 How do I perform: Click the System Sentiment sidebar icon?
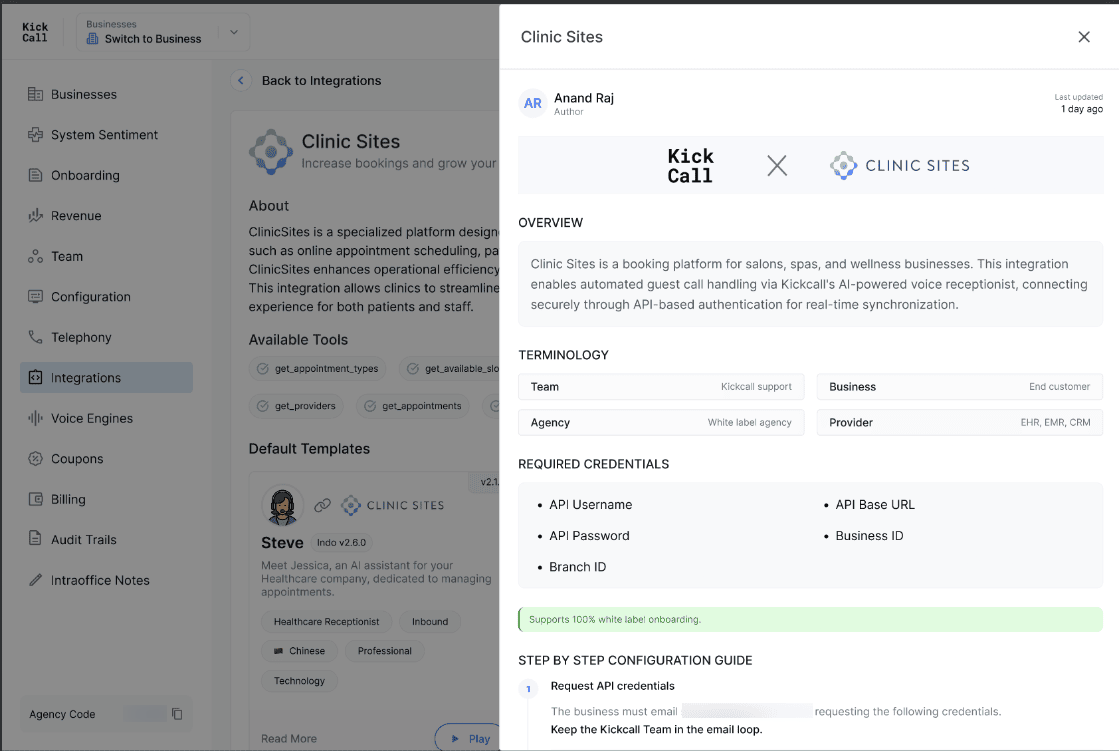[x=35, y=135]
